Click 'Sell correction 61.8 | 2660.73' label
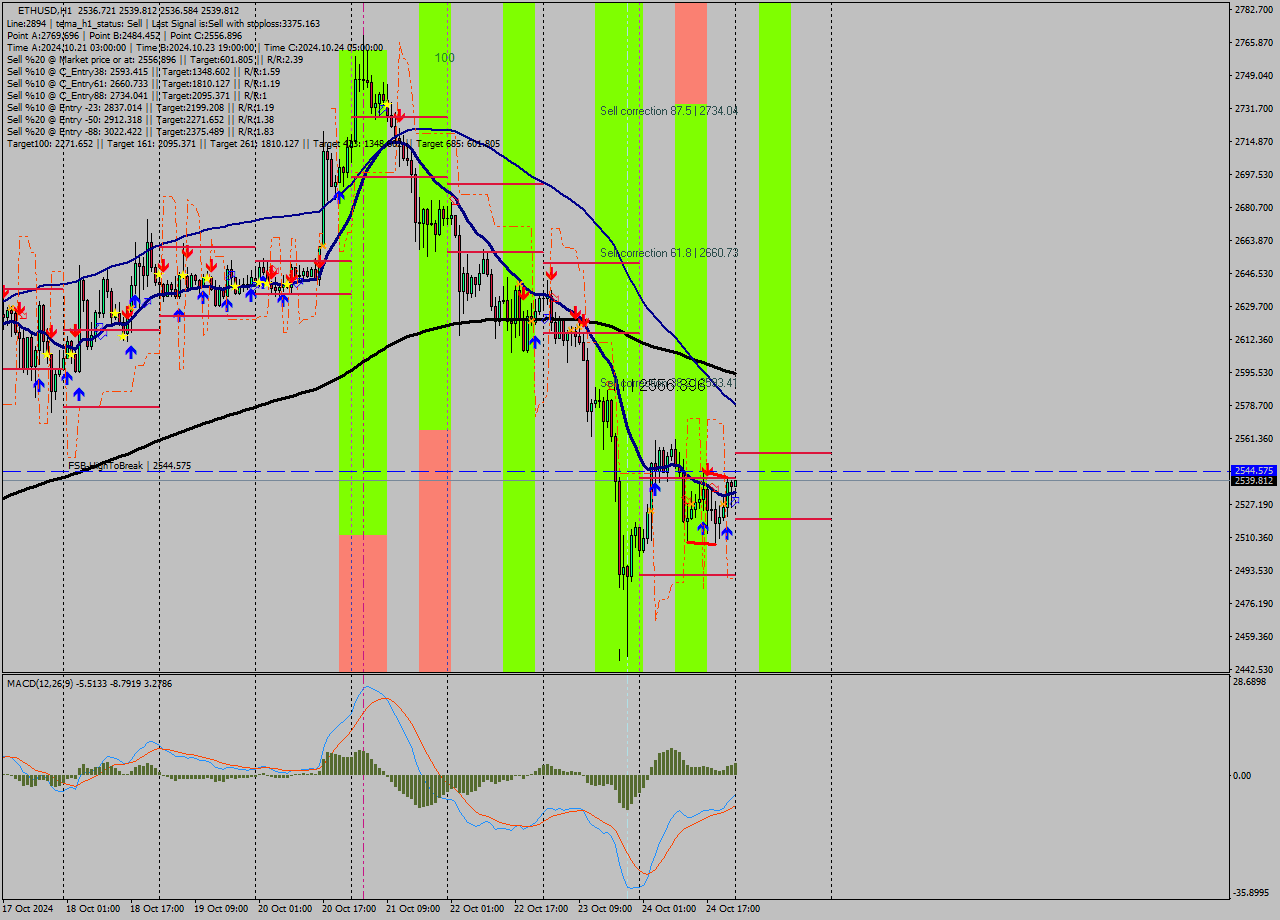Screen dimensions: 1280x920 (x=669, y=253)
